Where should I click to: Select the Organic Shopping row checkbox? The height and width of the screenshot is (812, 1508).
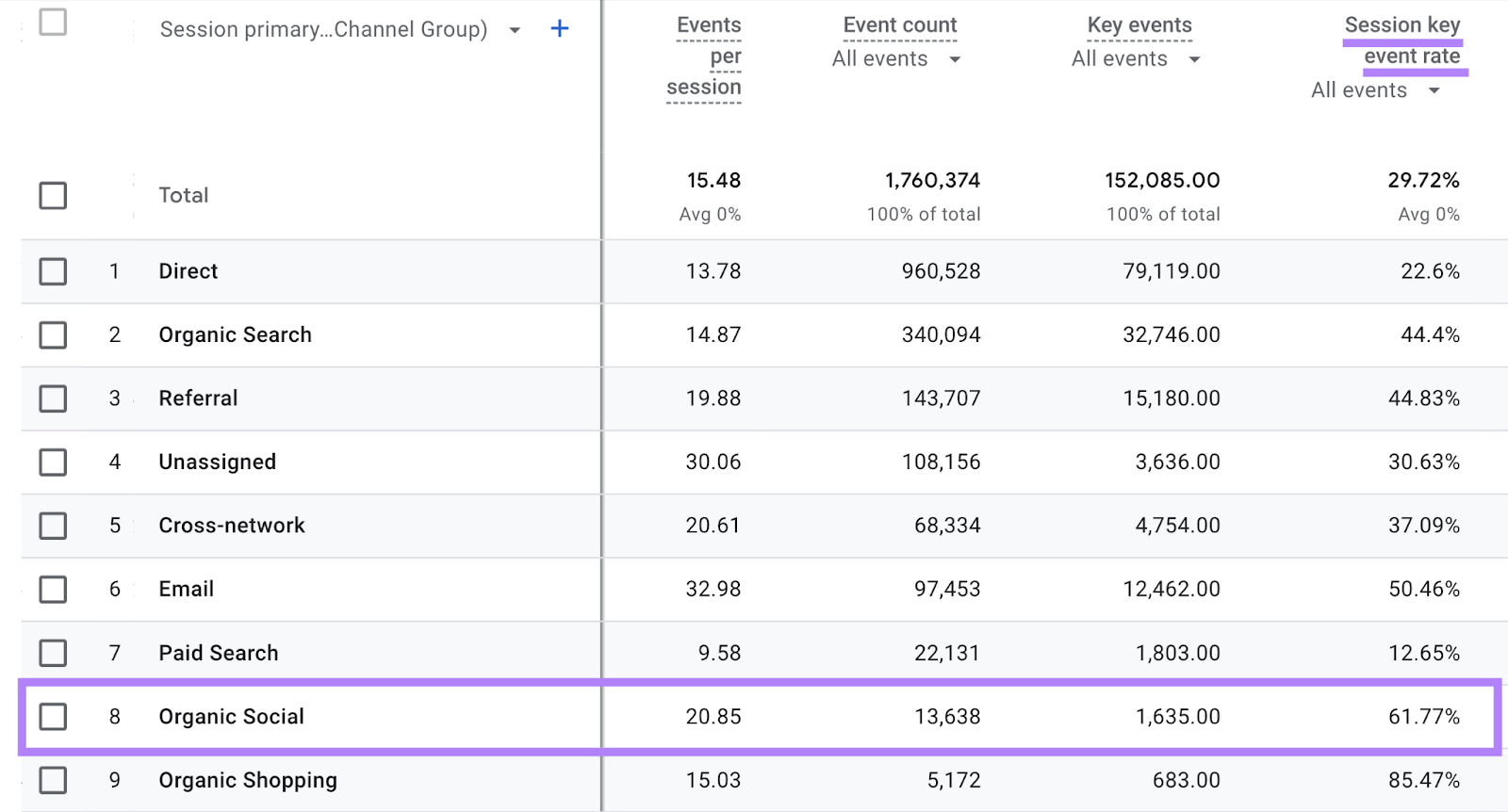[53, 780]
